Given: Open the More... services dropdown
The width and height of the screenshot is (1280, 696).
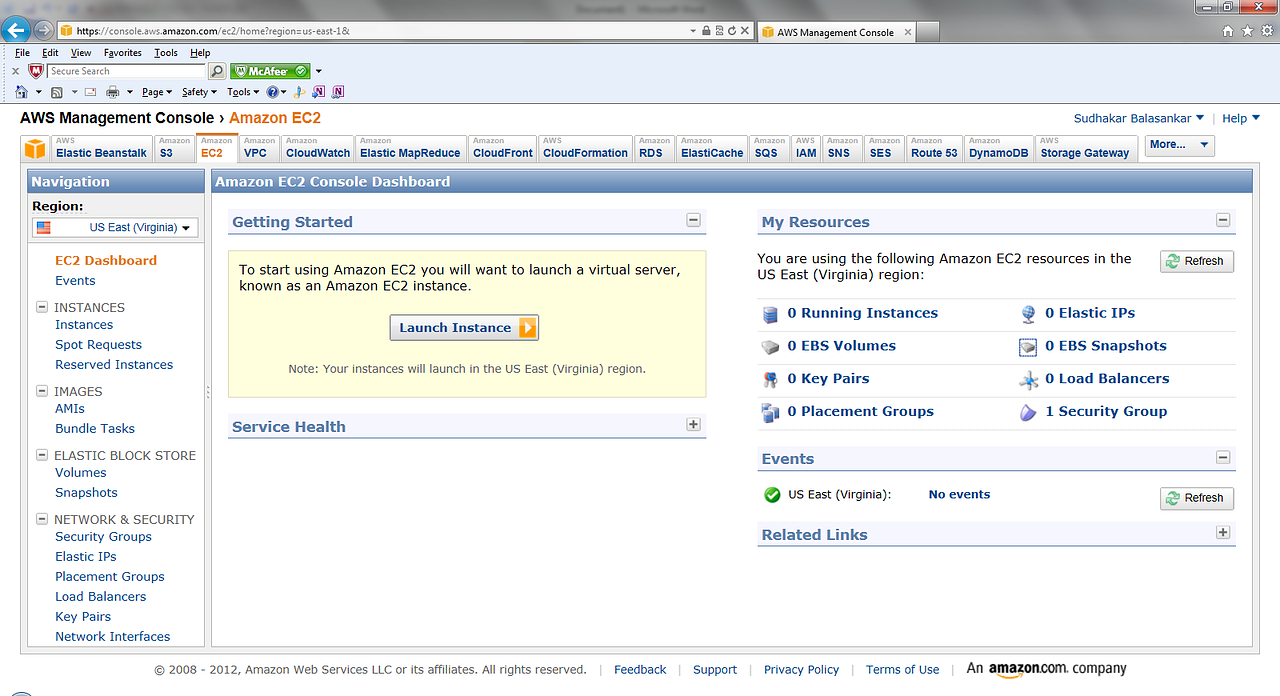Looking at the screenshot, I should [x=1179, y=145].
